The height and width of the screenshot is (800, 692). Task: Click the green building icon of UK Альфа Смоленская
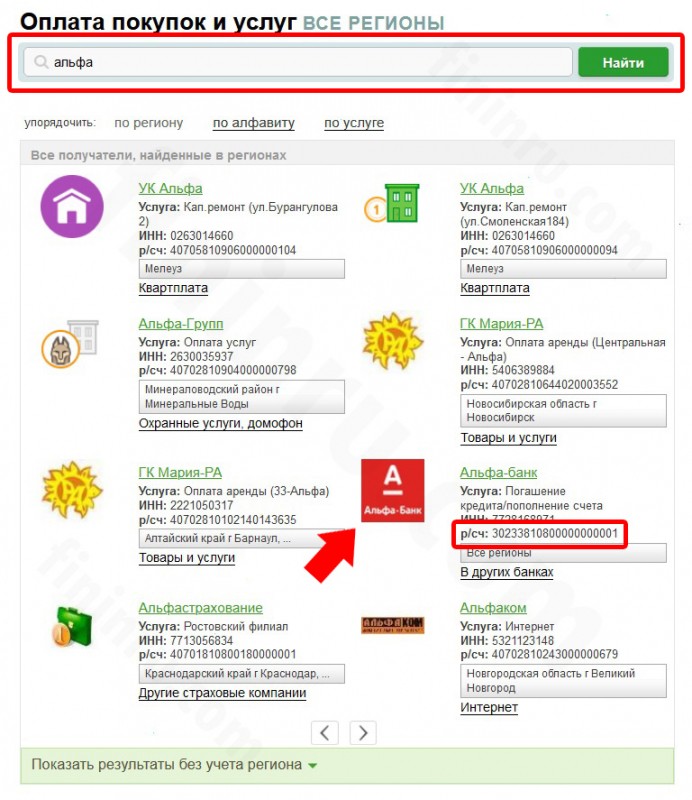(392, 203)
